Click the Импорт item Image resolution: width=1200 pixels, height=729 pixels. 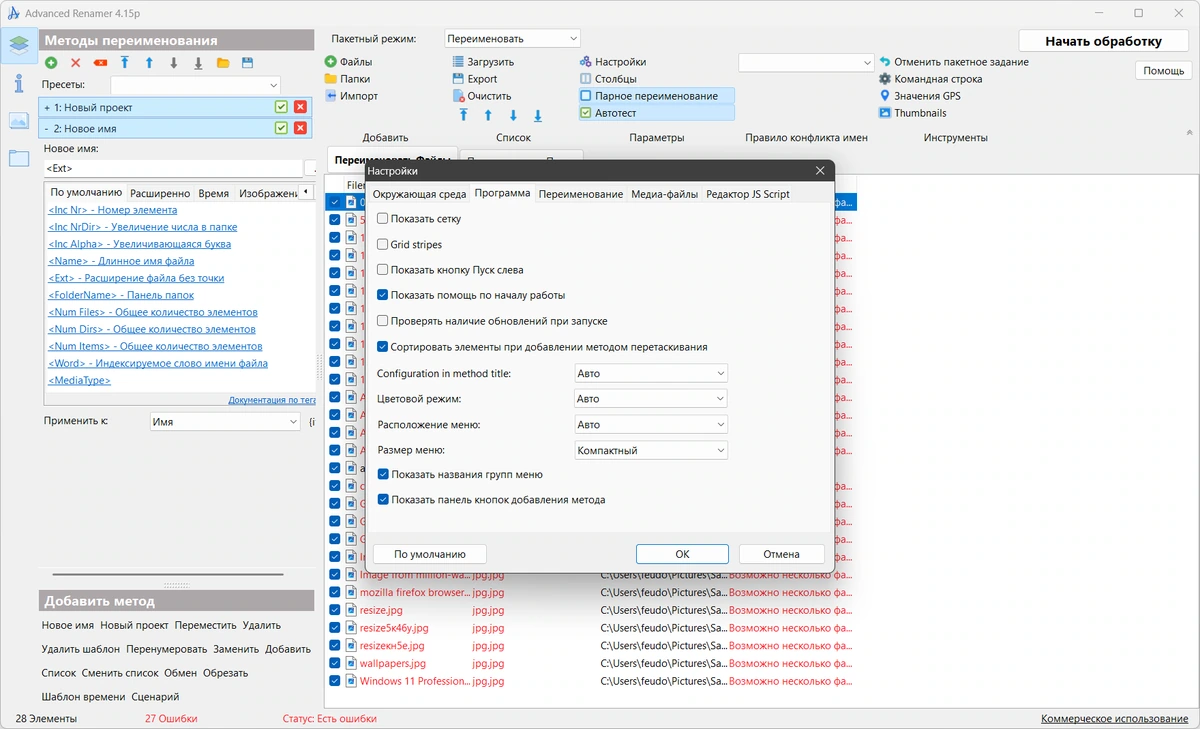coord(351,96)
